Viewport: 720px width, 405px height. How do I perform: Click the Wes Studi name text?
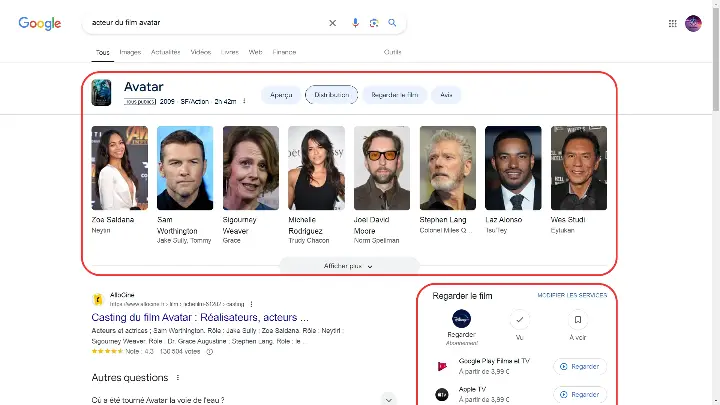coord(568,219)
